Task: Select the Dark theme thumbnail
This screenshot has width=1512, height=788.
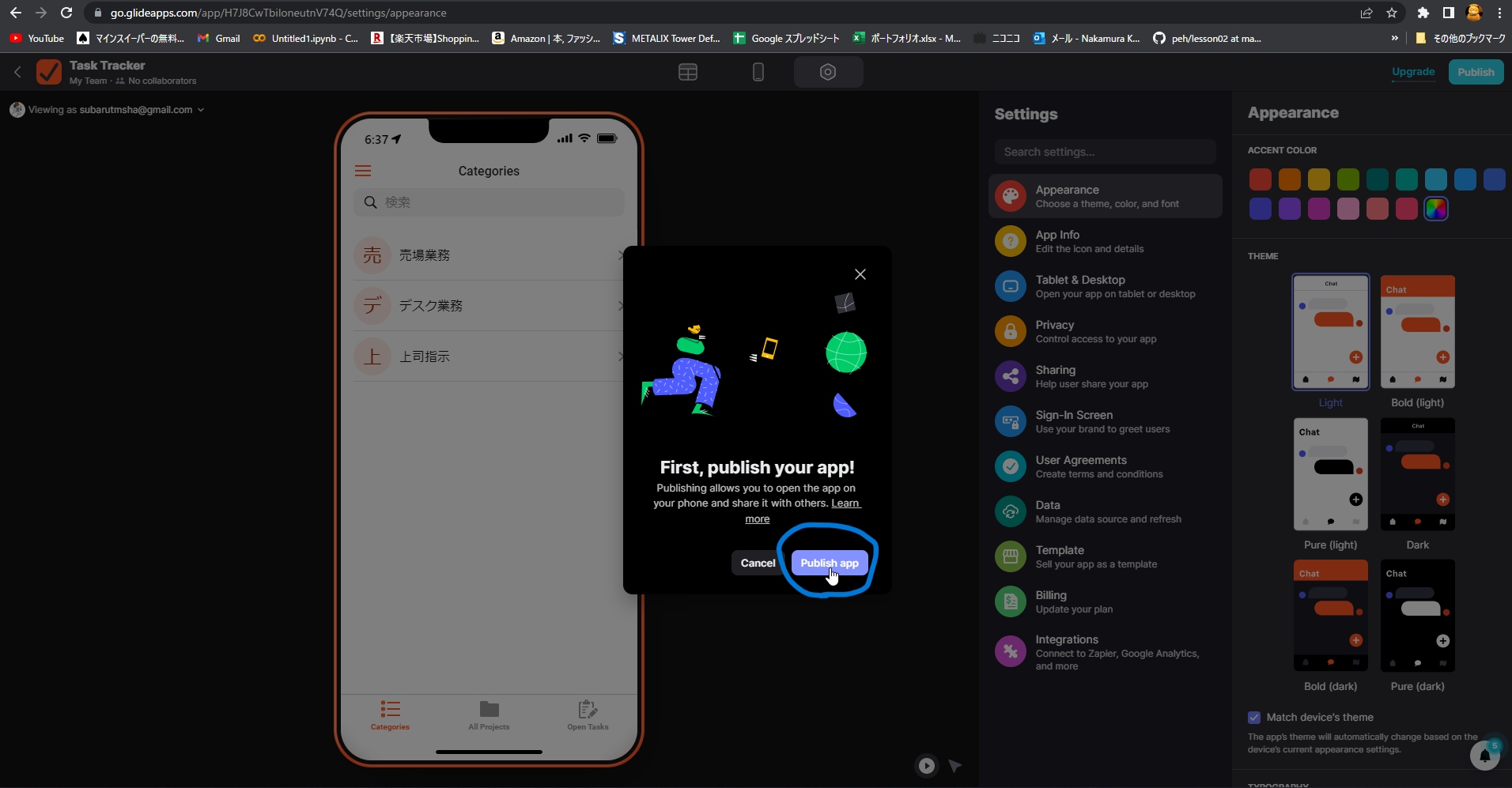Action: point(1418,474)
